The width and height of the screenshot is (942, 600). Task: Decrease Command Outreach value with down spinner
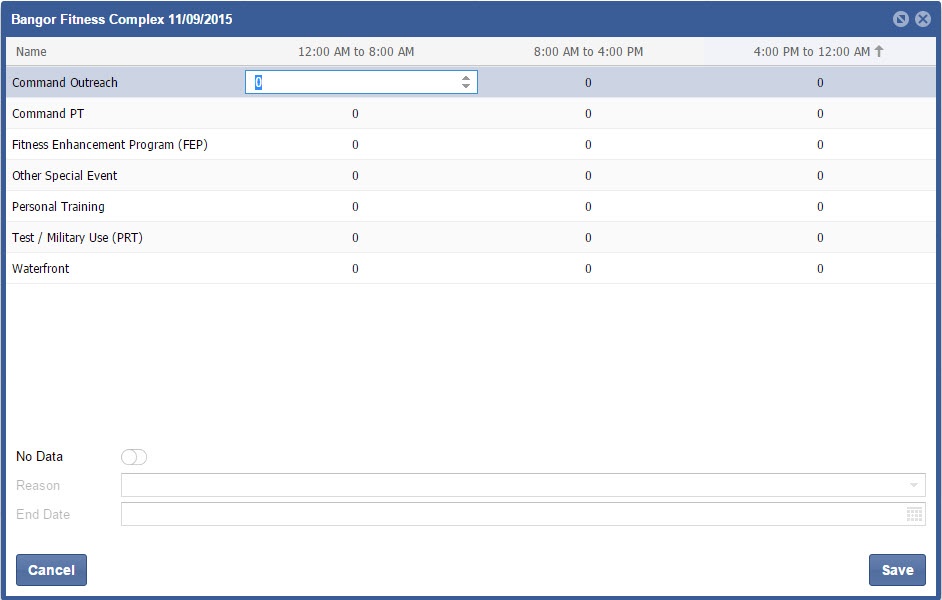click(x=466, y=87)
